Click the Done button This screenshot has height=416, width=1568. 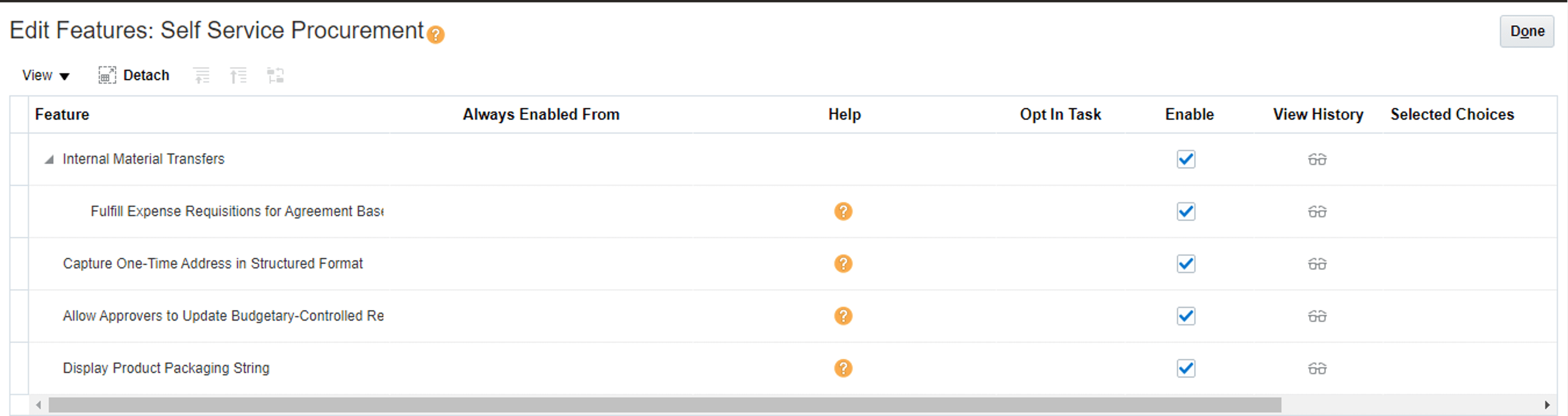1527,31
